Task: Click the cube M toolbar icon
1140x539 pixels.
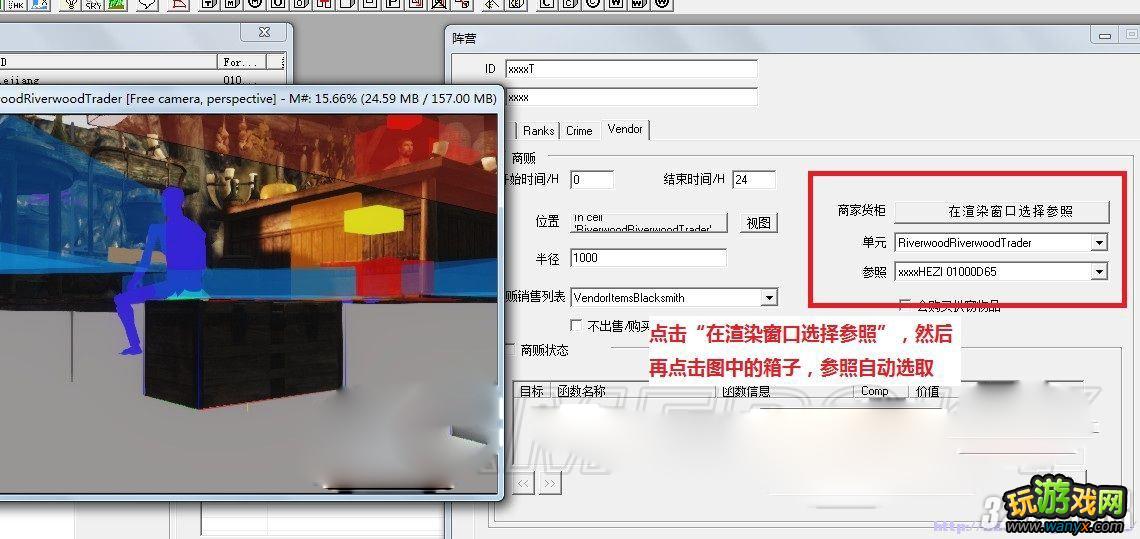Action: [x=233, y=4]
